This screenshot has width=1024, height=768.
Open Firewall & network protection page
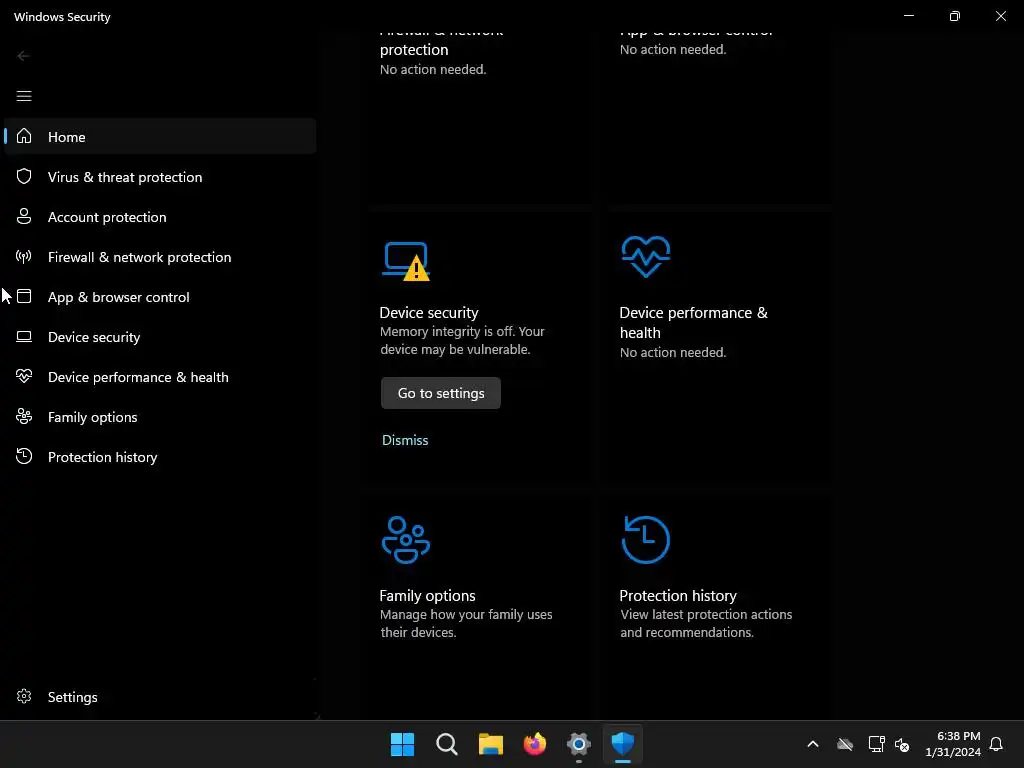coord(161,257)
